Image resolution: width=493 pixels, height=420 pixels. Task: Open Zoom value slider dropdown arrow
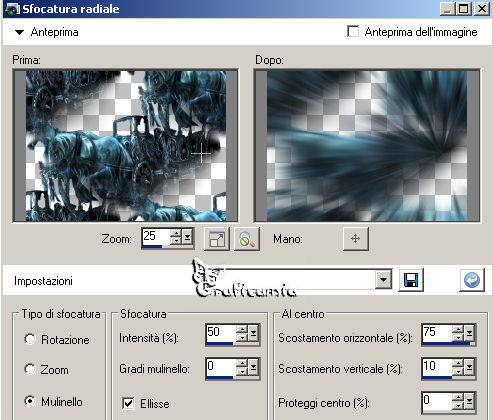(x=187, y=238)
